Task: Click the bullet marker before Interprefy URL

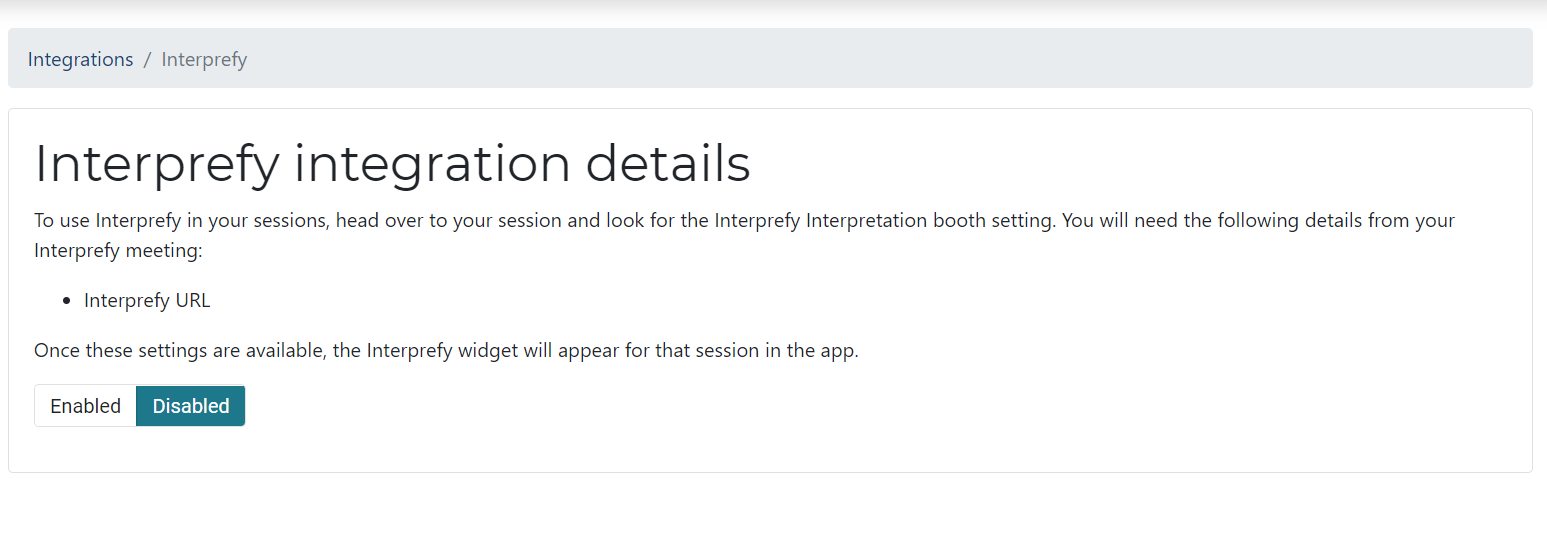Action: coord(67,301)
